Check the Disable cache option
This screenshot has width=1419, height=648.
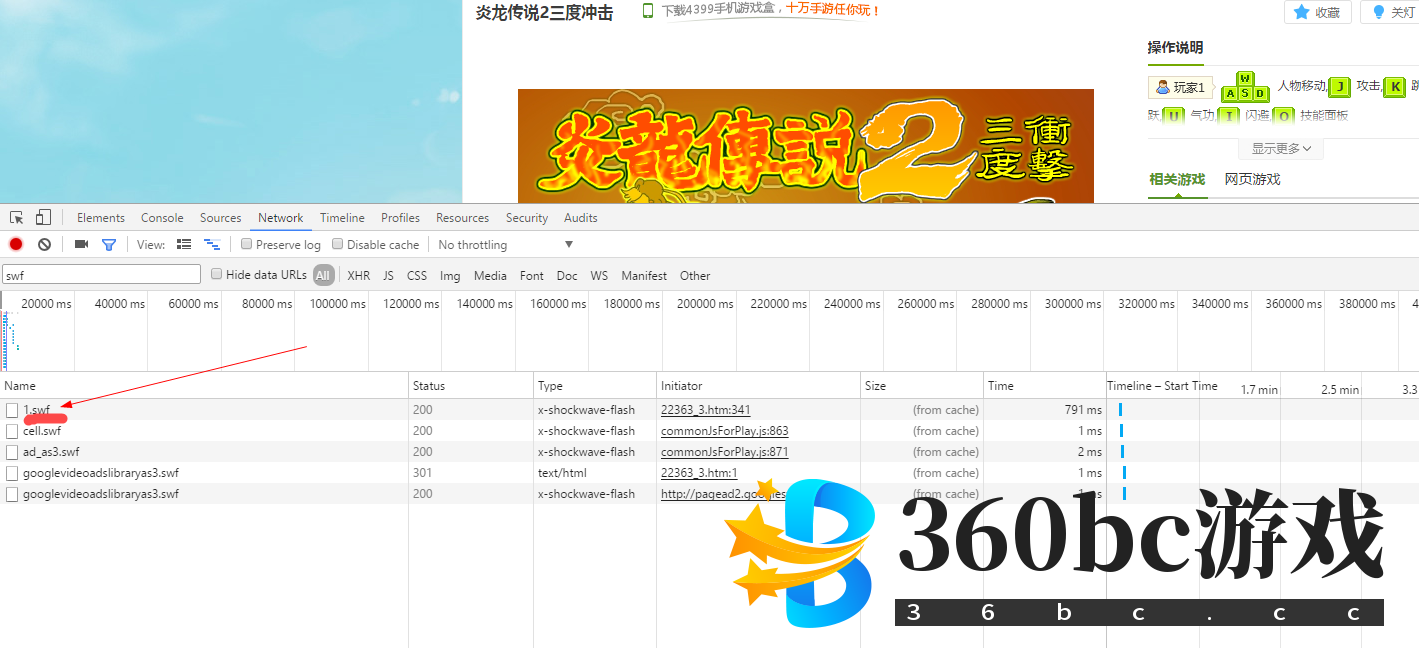coord(338,245)
